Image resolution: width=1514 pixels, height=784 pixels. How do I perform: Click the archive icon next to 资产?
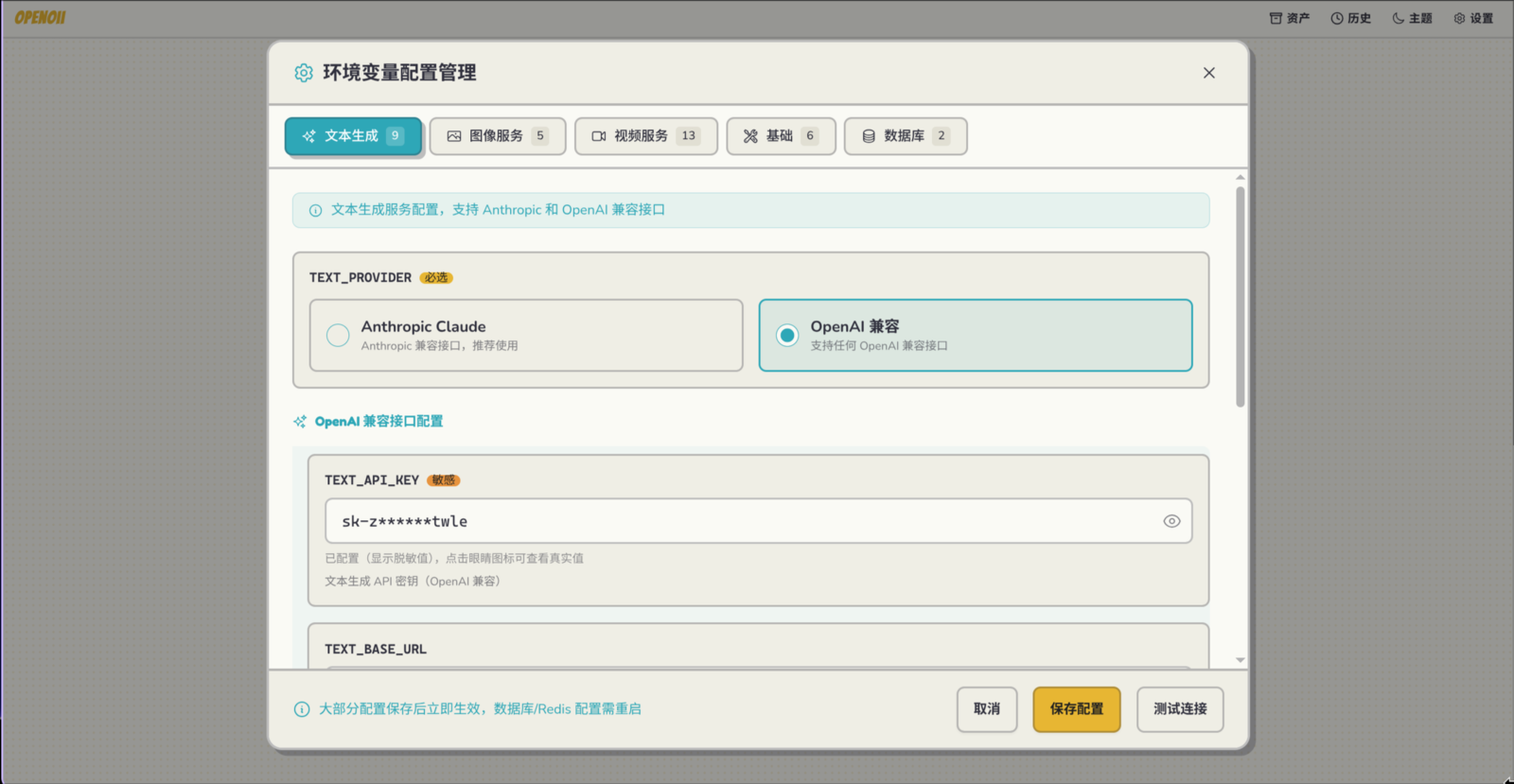[1276, 18]
